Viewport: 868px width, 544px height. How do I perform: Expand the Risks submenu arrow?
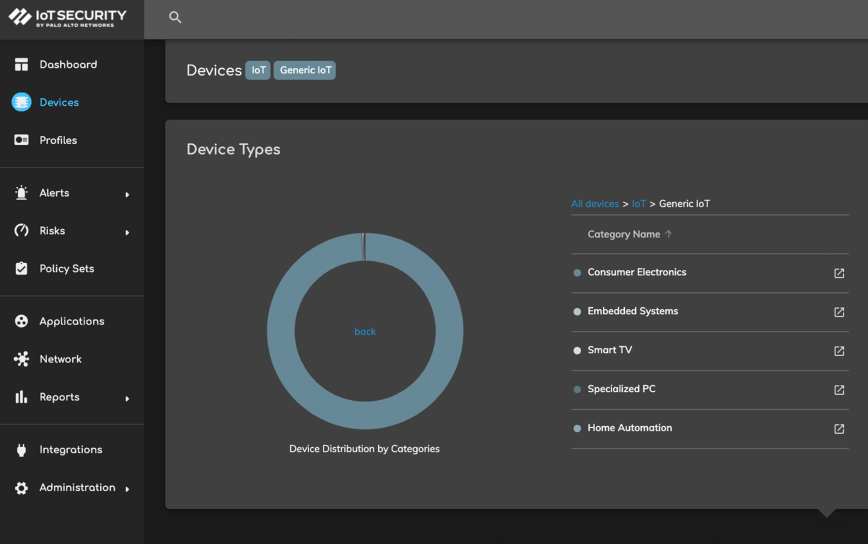pos(127,232)
